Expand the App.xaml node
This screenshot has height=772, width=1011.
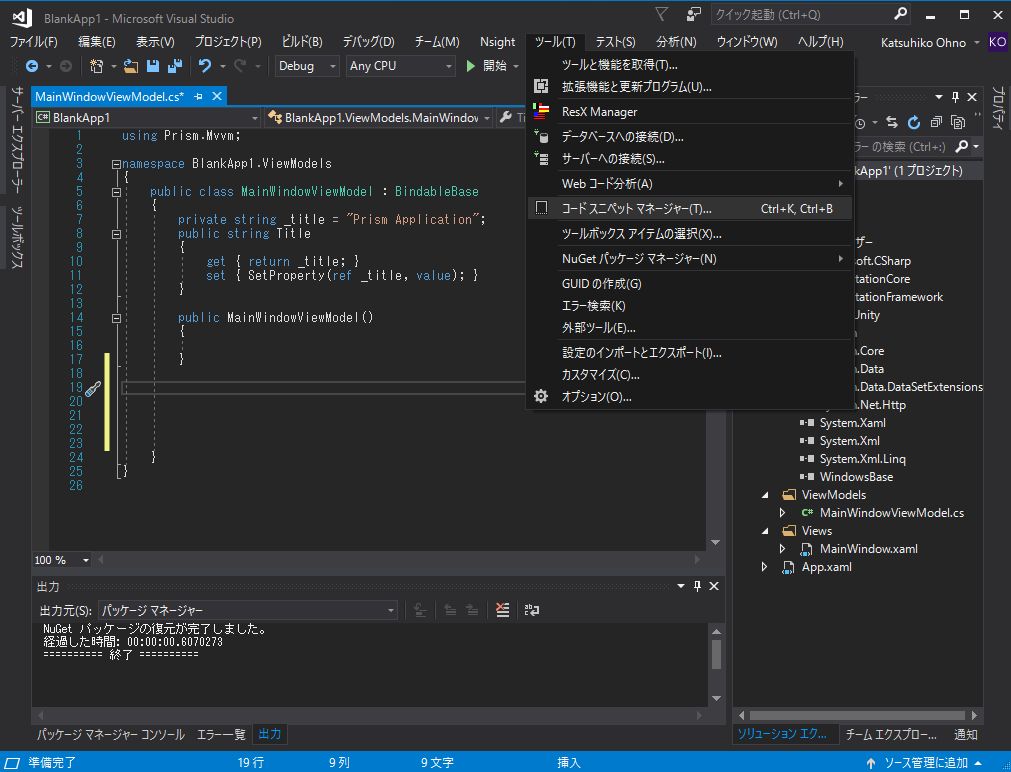tap(765, 567)
